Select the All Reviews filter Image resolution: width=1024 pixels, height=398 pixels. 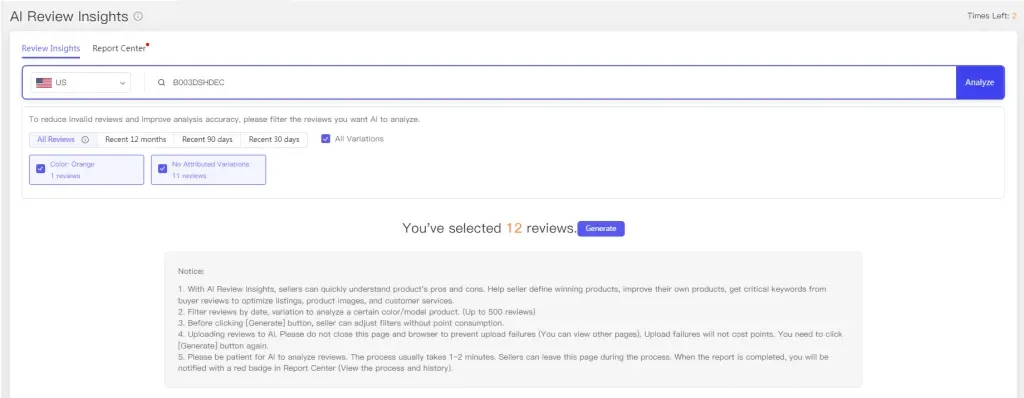click(63, 139)
